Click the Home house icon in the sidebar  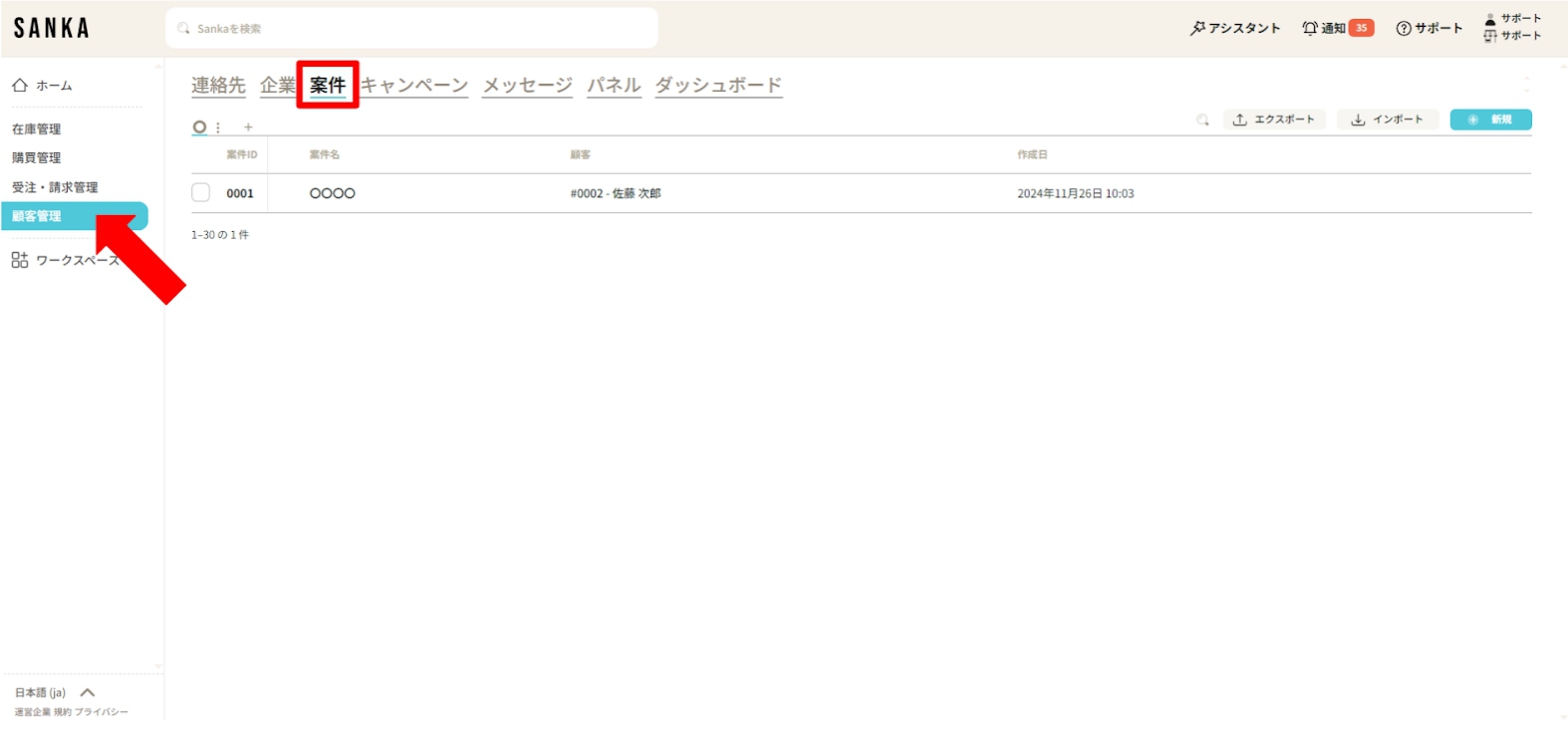[20, 86]
